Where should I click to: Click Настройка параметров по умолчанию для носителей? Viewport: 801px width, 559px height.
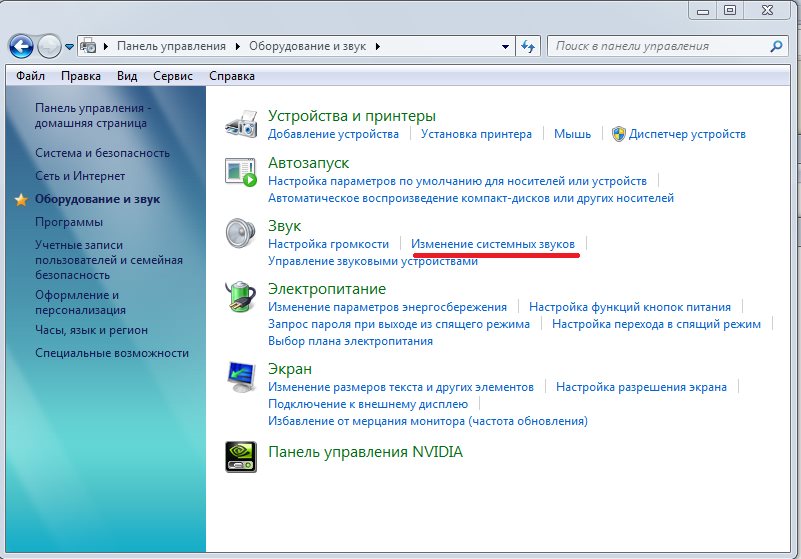pyautogui.click(x=457, y=181)
